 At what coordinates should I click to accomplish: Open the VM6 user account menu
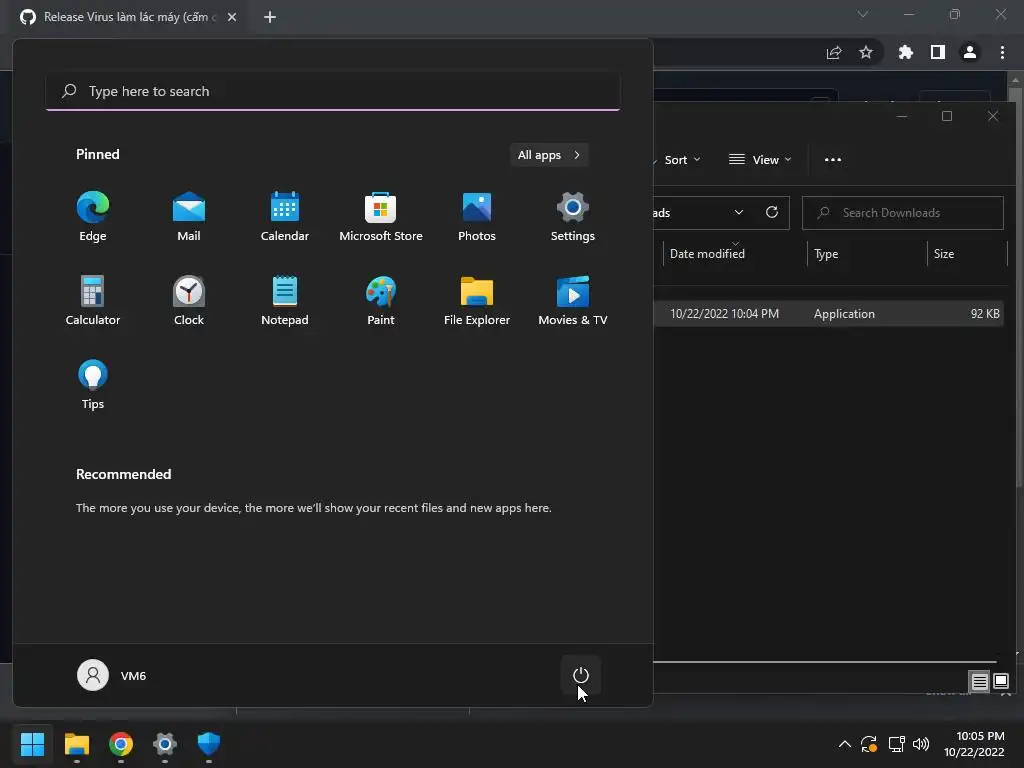tap(112, 675)
